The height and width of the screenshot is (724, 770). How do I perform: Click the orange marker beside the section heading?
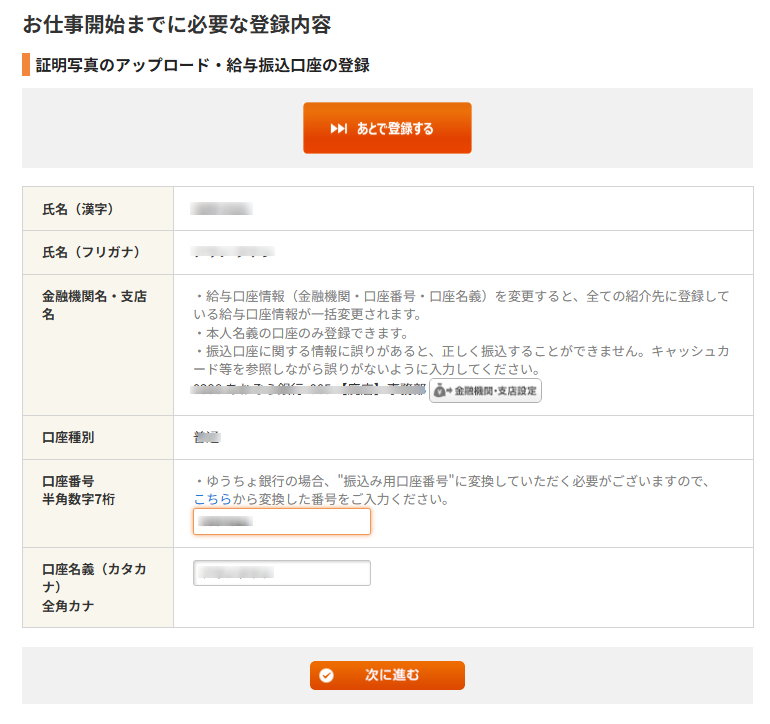[26, 66]
